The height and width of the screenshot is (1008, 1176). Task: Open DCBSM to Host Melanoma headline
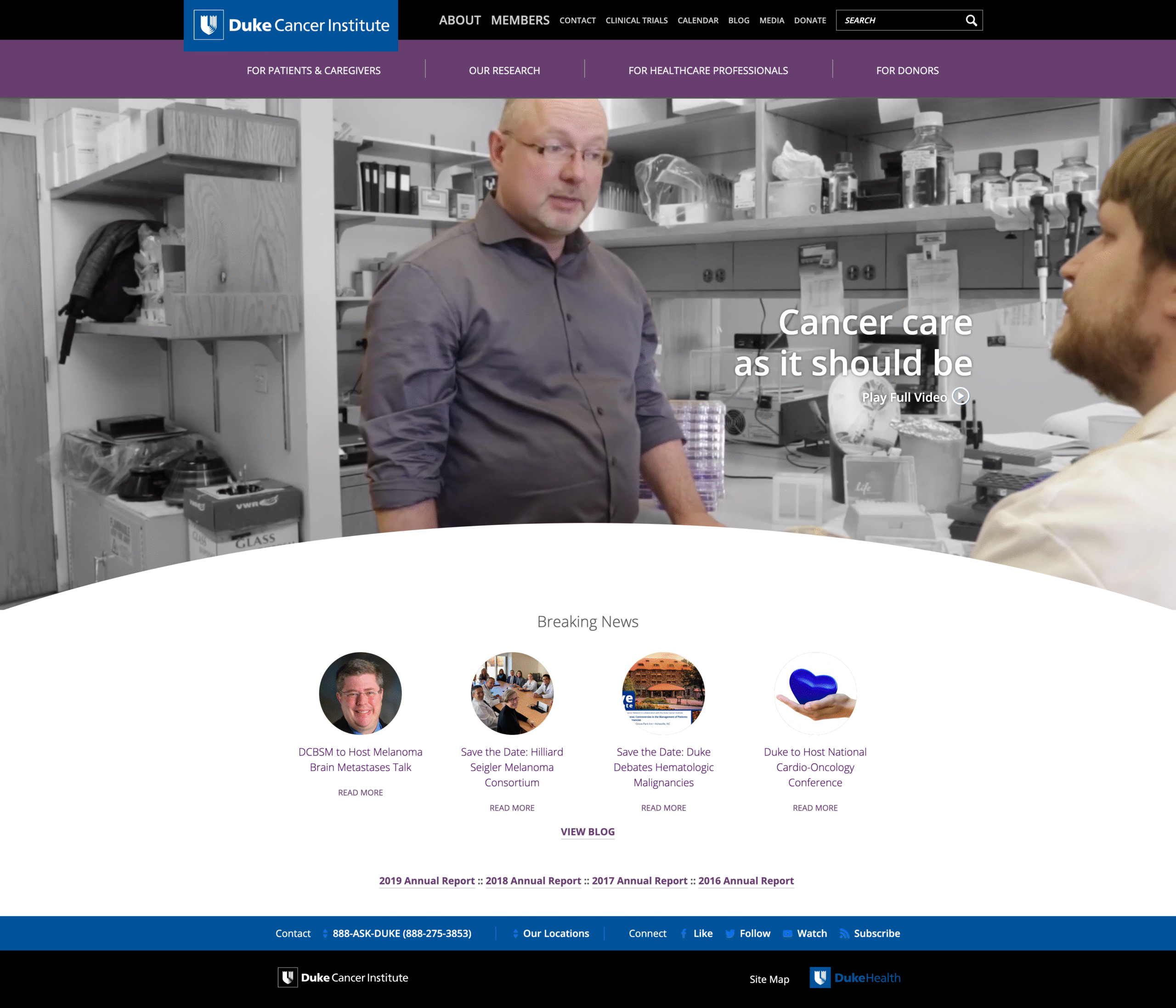[361, 760]
